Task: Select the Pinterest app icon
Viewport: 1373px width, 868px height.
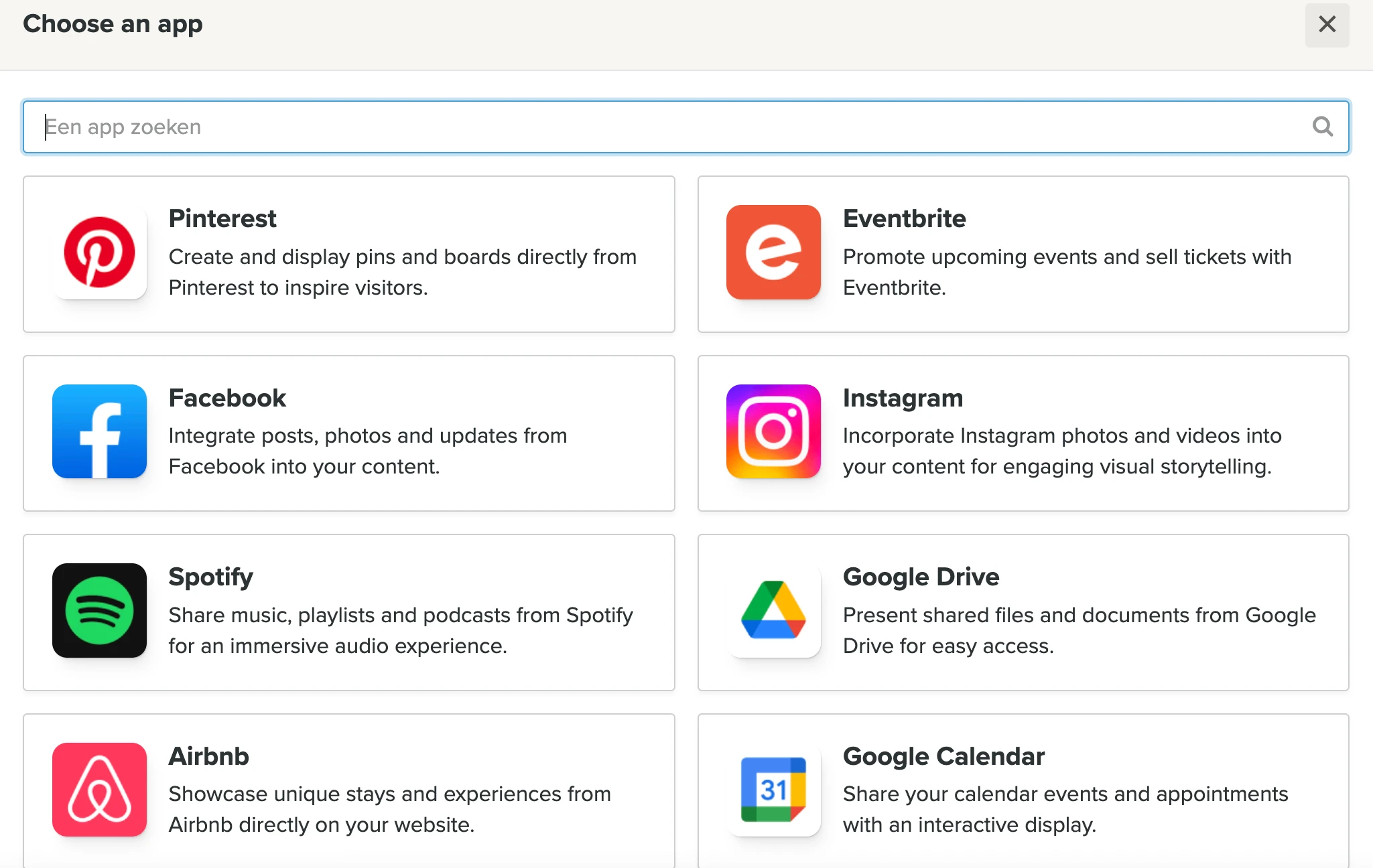Action: pos(99,252)
